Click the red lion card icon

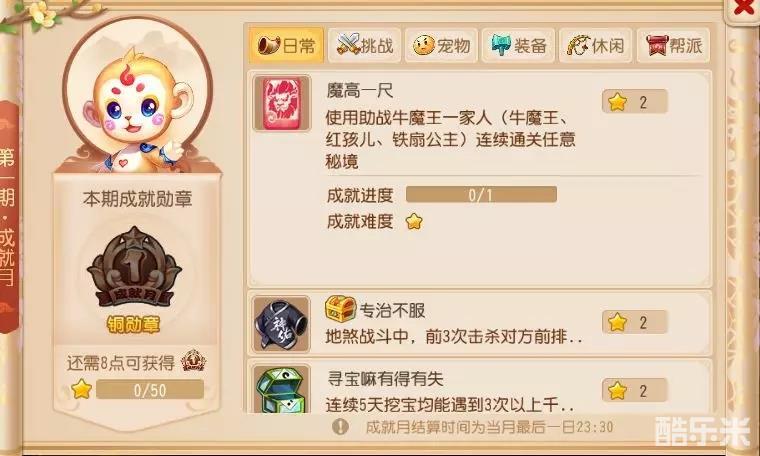pos(282,103)
